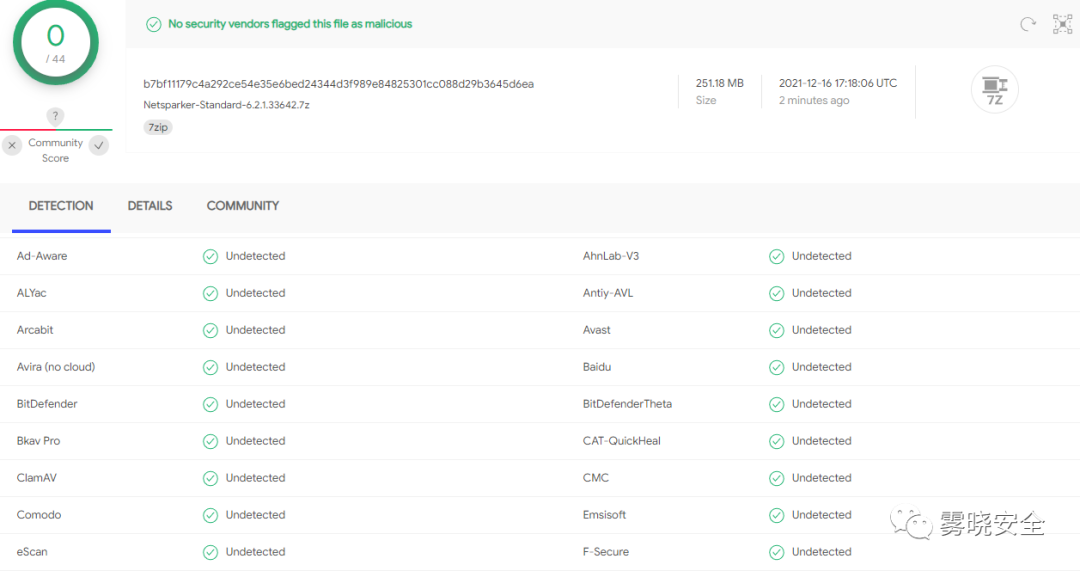Click the Emsisoft vendor name

coord(604,515)
